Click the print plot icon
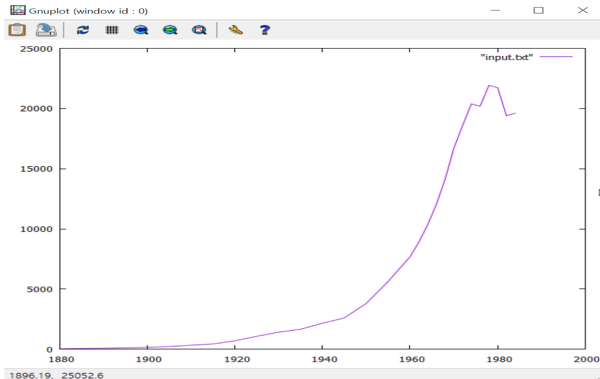Screen dimensions: 600x379 [x=46, y=30]
